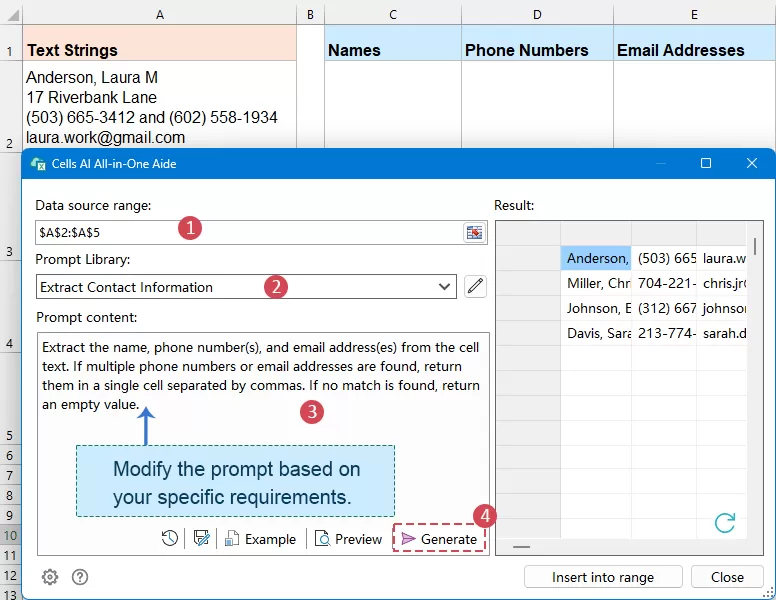Click the 'Phone Numbers' header cell
Image resolution: width=776 pixels, height=600 pixels.
[537, 43]
